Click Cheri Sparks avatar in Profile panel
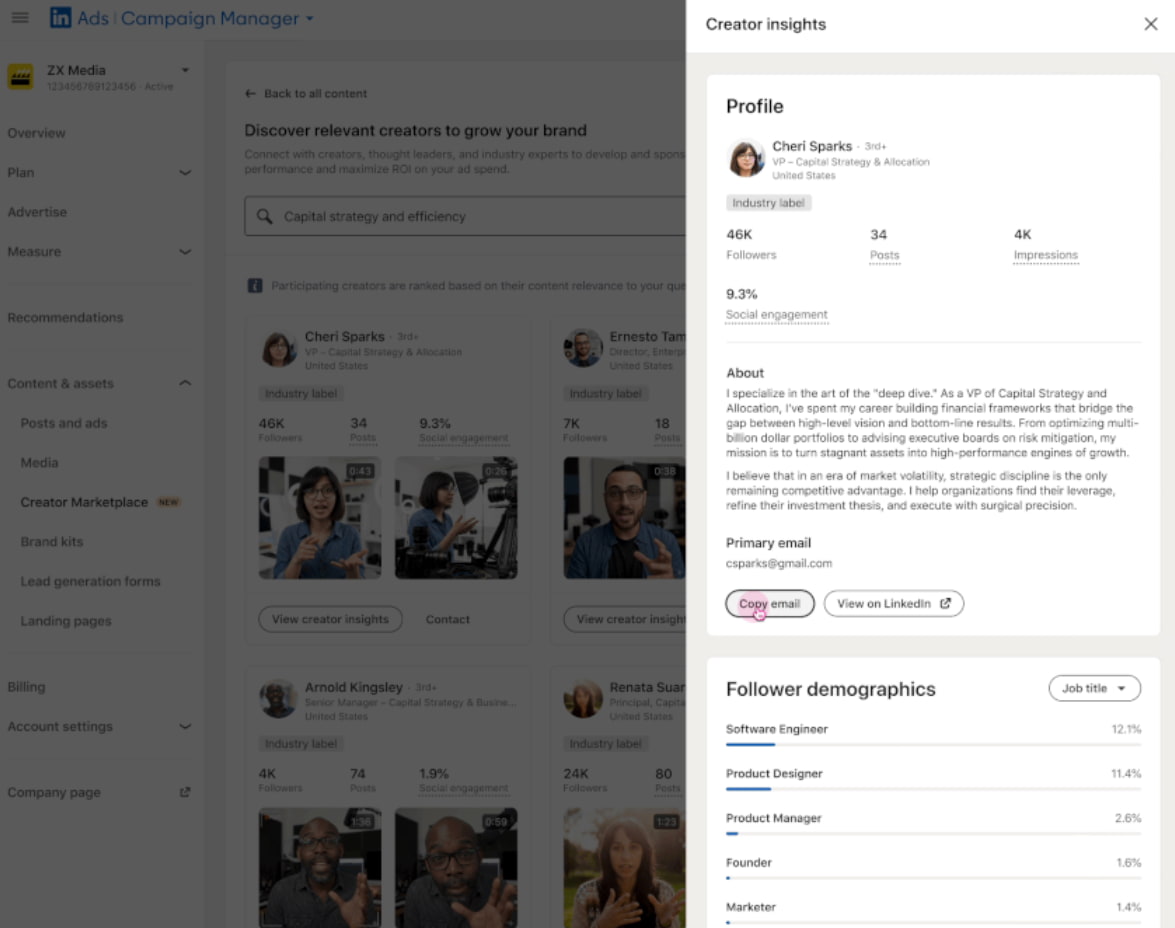Viewport: 1175px width, 928px height. click(746, 158)
